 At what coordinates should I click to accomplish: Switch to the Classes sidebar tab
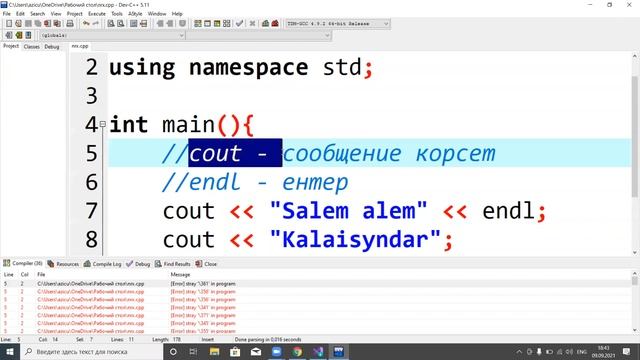tap(31, 47)
